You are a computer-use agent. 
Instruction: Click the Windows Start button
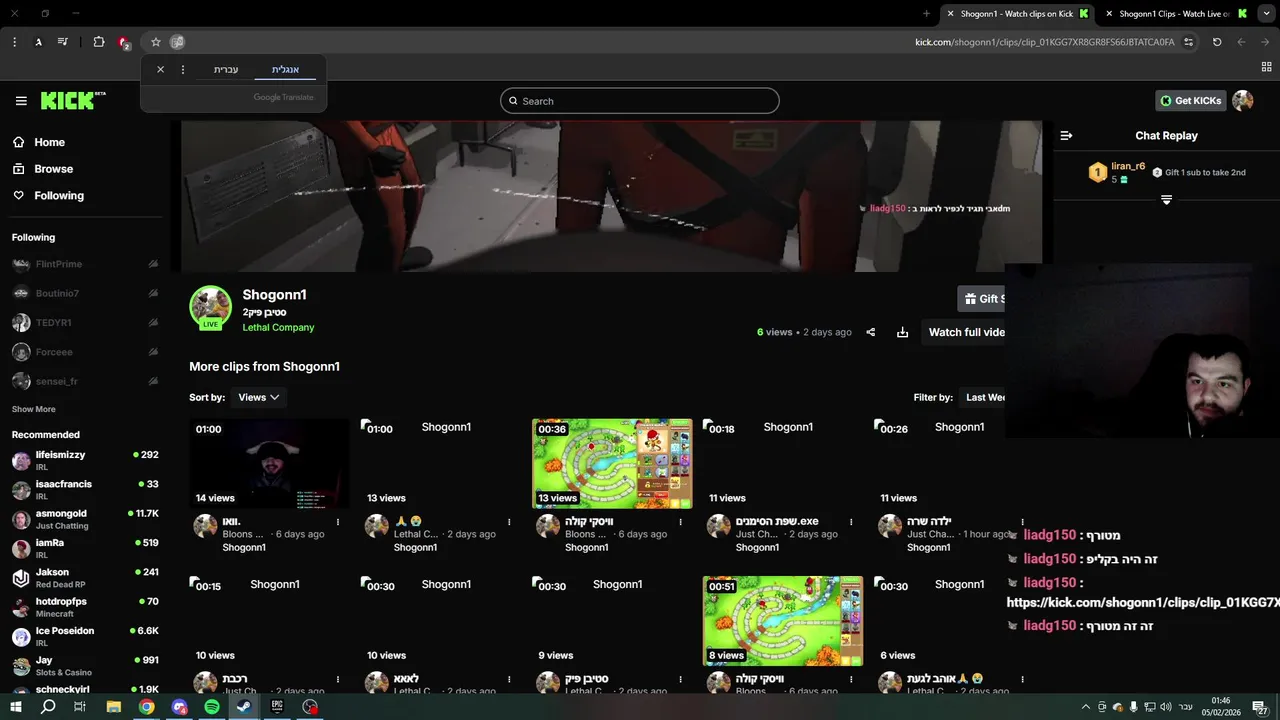pos(16,706)
